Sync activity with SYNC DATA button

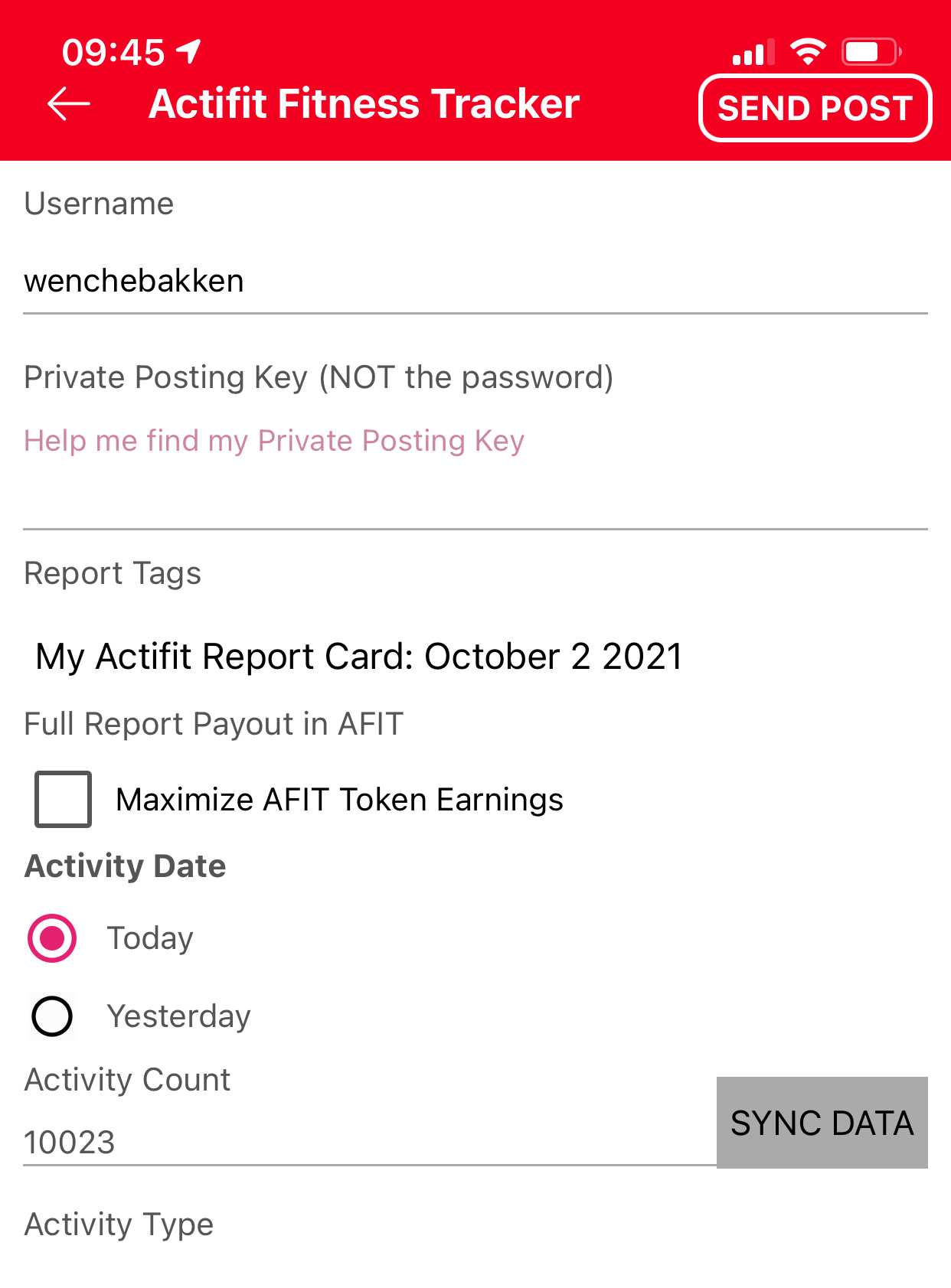(x=822, y=1123)
